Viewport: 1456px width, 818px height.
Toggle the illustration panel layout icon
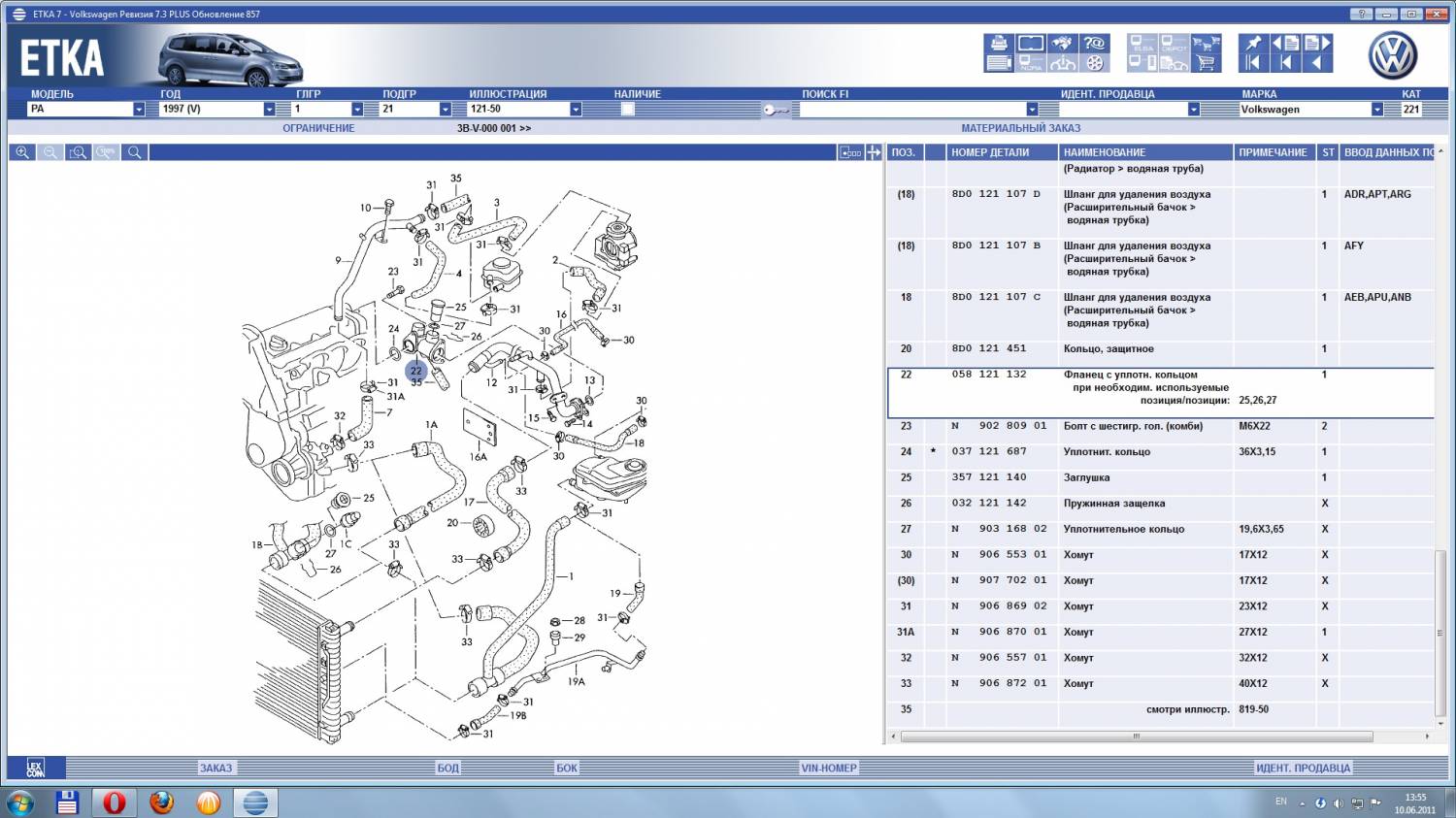[x=850, y=152]
